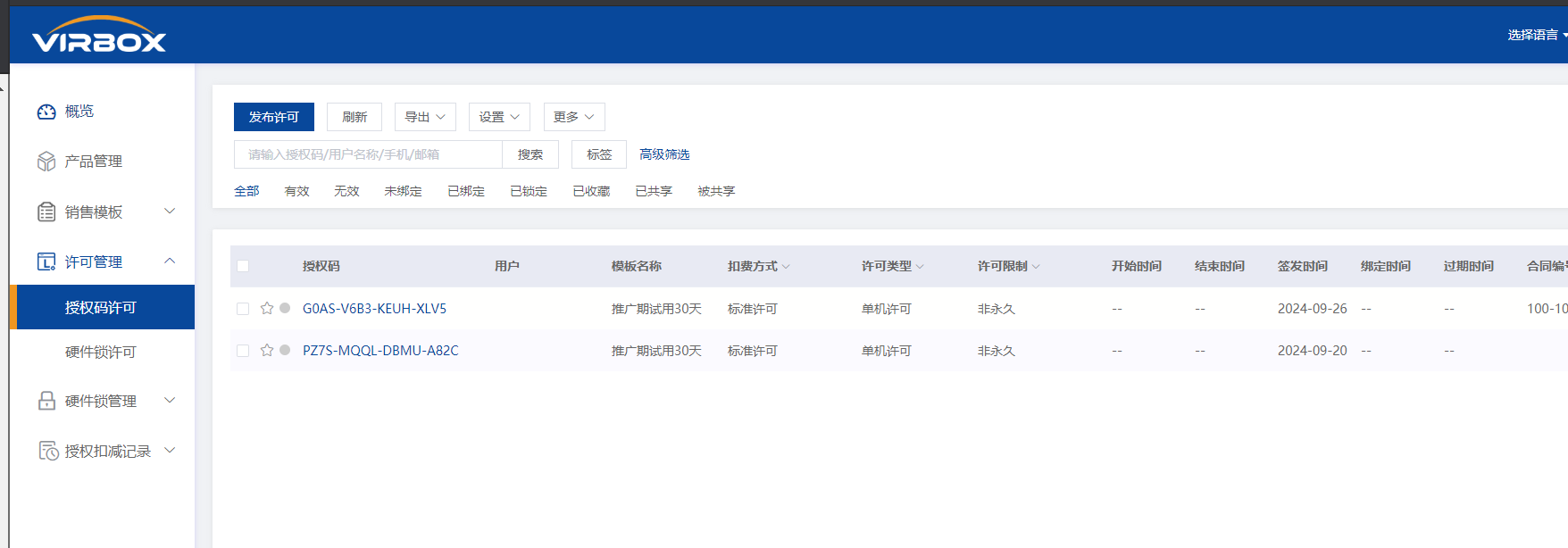Click 单机许可 in the PZ7S row
The height and width of the screenshot is (548, 1568).
tap(887, 351)
